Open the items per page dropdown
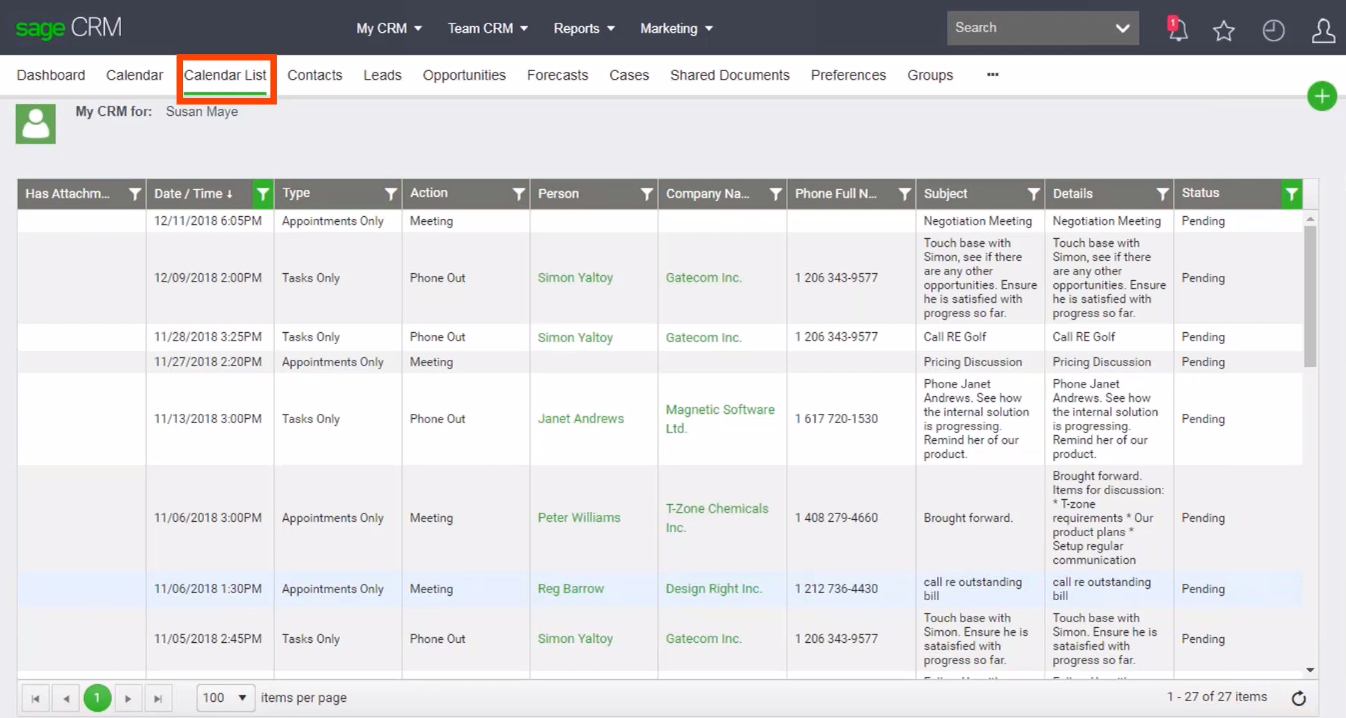This screenshot has width=1346, height=718. click(x=226, y=697)
